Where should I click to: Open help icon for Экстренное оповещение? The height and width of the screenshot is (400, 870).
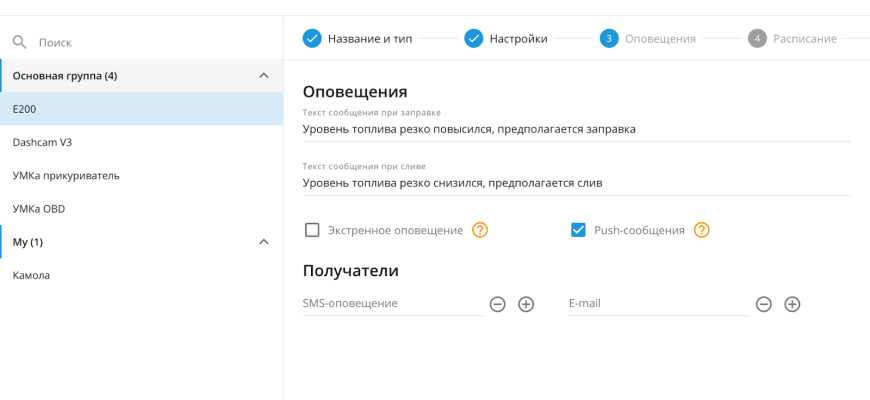point(480,230)
